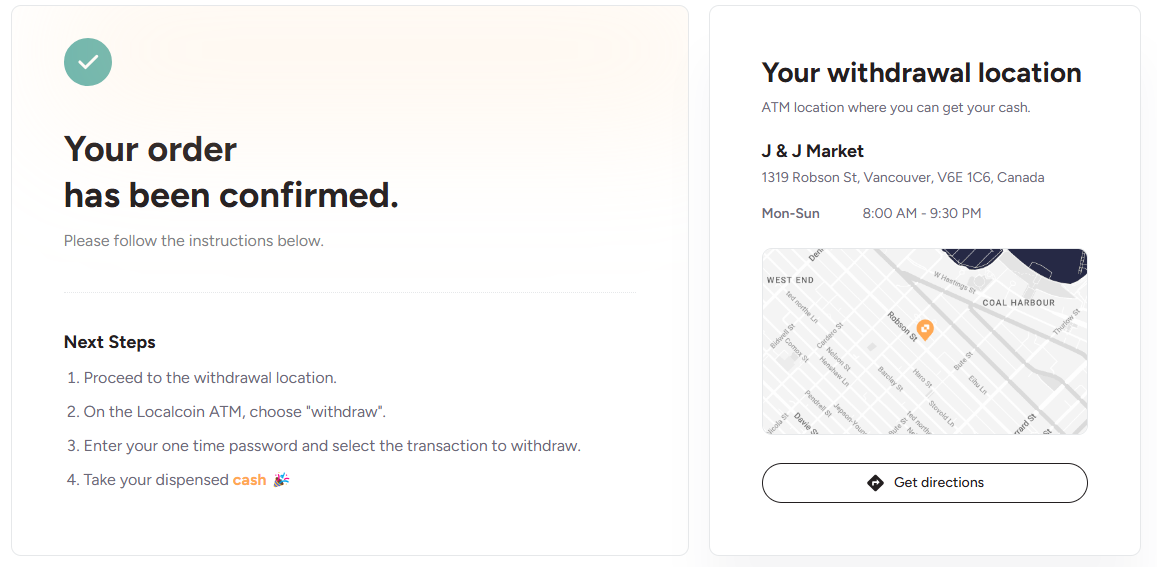The image size is (1157, 567).
Task: Click the Coal Harbour label on map
Action: pyautogui.click(x=1018, y=303)
